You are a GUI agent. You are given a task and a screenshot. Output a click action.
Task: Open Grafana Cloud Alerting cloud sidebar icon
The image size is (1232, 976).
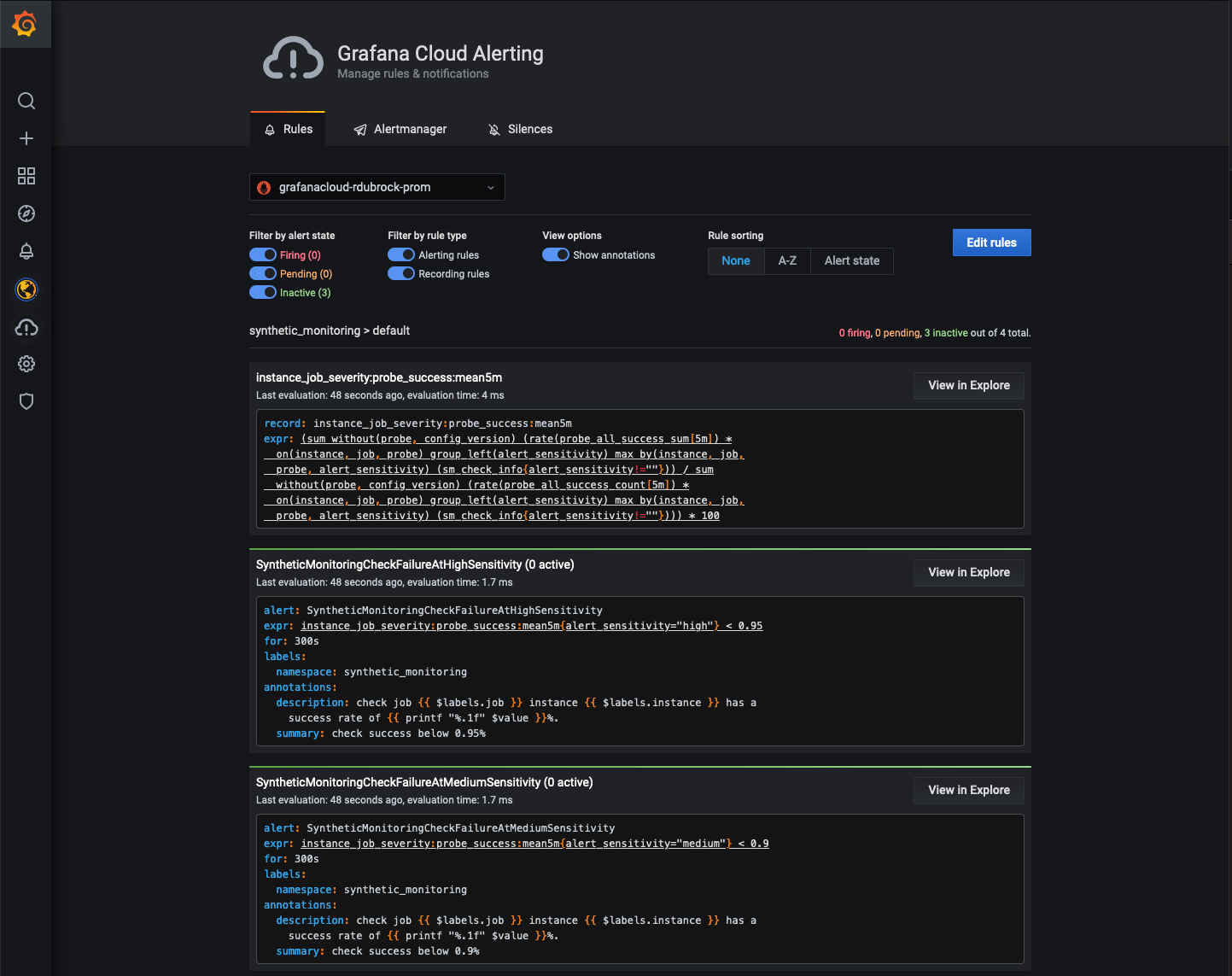pyautogui.click(x=26, y=327)
